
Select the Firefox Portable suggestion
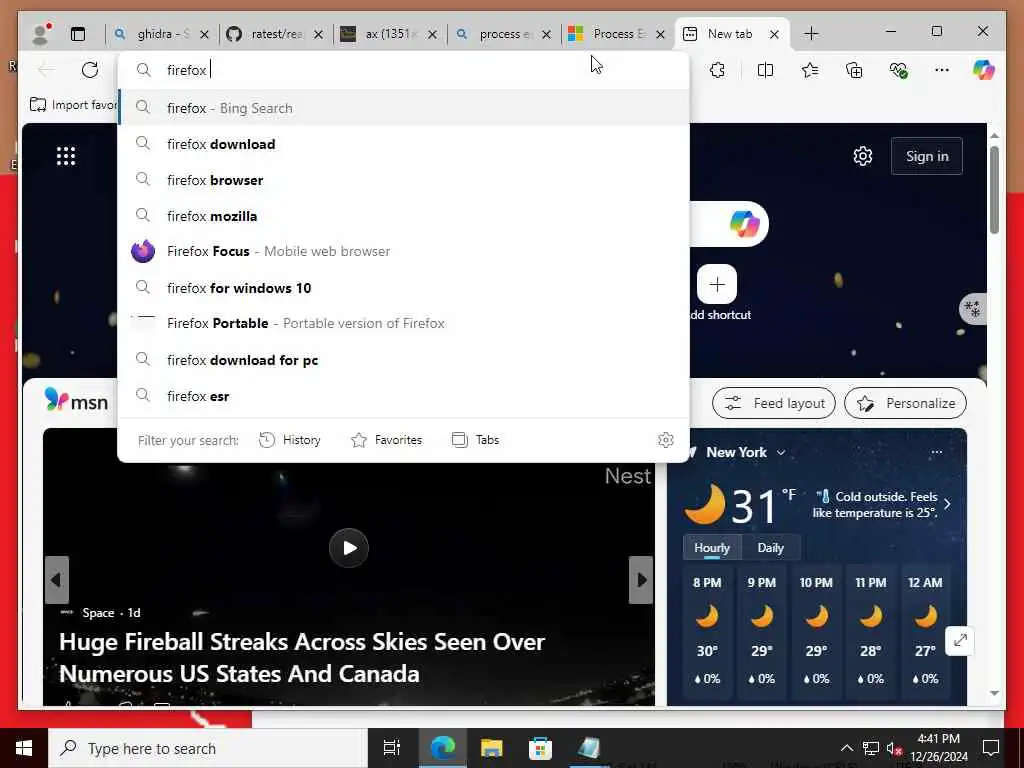(x=404, y=323)
